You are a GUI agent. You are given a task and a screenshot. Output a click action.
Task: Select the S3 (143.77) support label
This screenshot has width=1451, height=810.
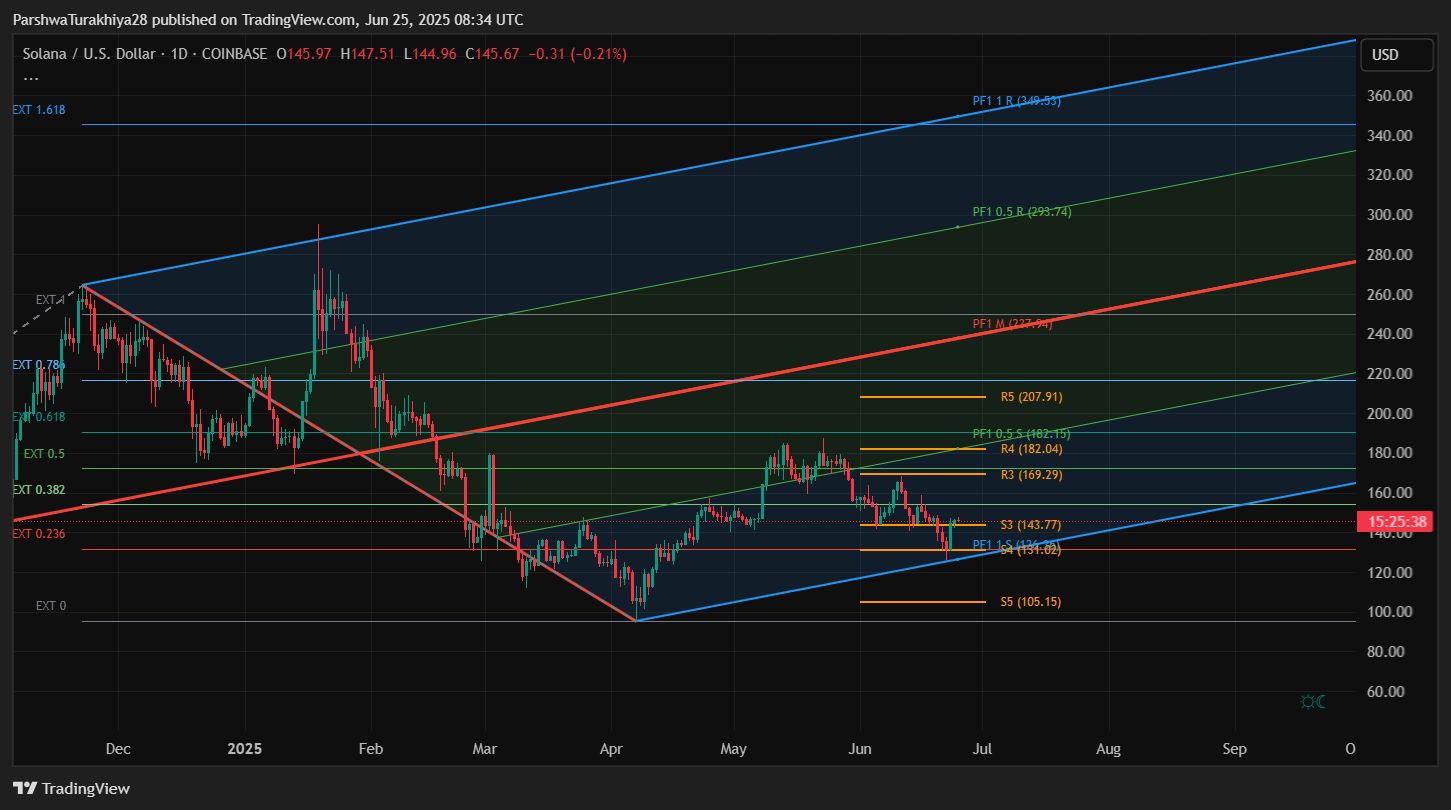tap(1030, 525)
